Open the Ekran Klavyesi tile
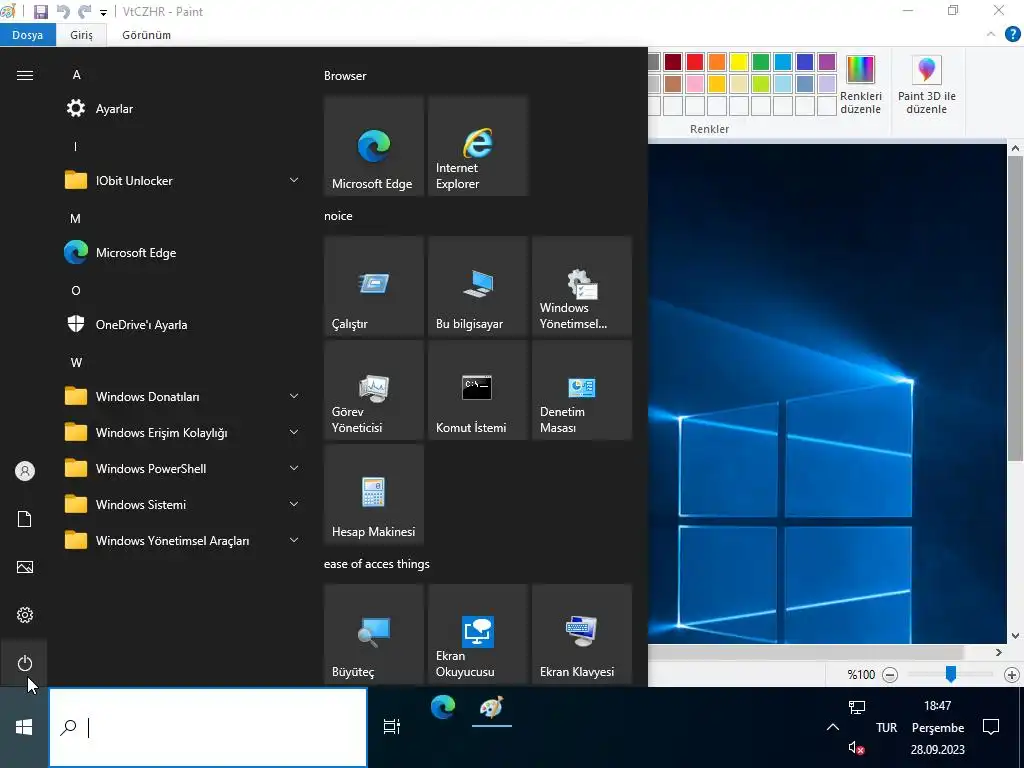The height and width of the screenshot is (768, 1024). click(x=582, y=634)
